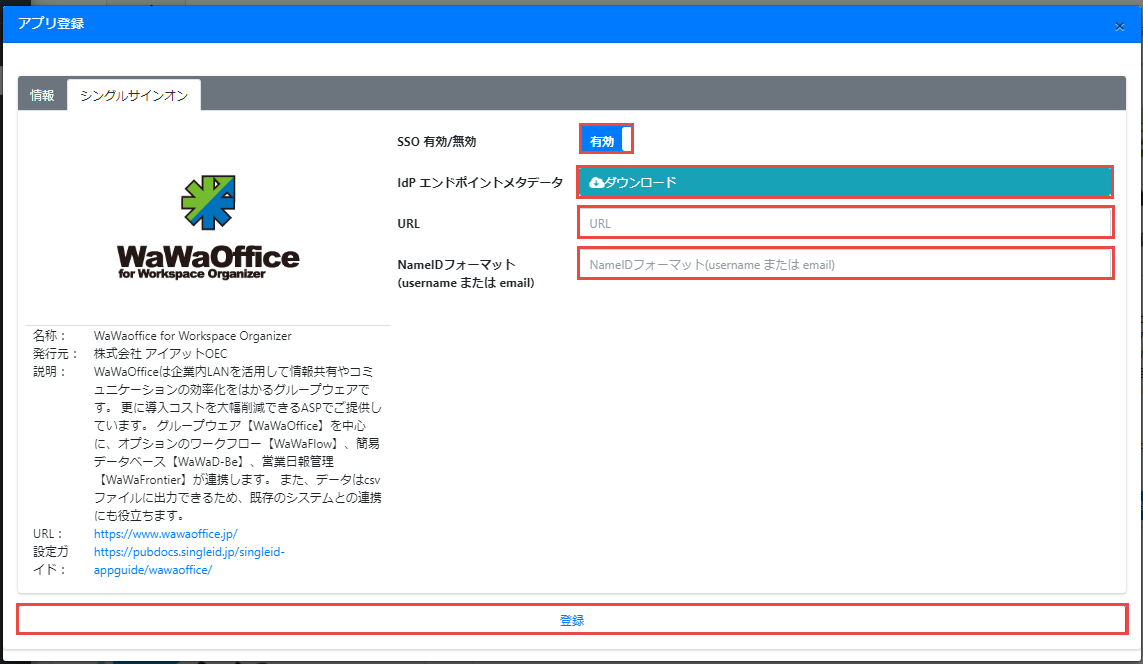Click the publisher 株式会社 アイアットOEC text
This screenshot has width=1143, height=664.
160,354
